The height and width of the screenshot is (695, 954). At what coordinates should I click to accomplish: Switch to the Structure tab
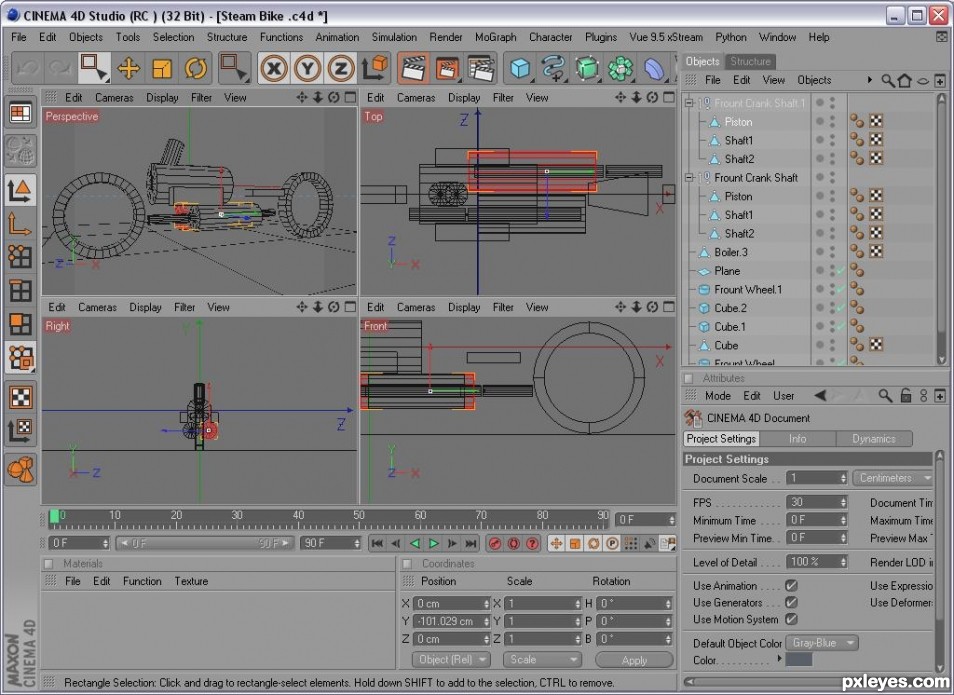750,61
